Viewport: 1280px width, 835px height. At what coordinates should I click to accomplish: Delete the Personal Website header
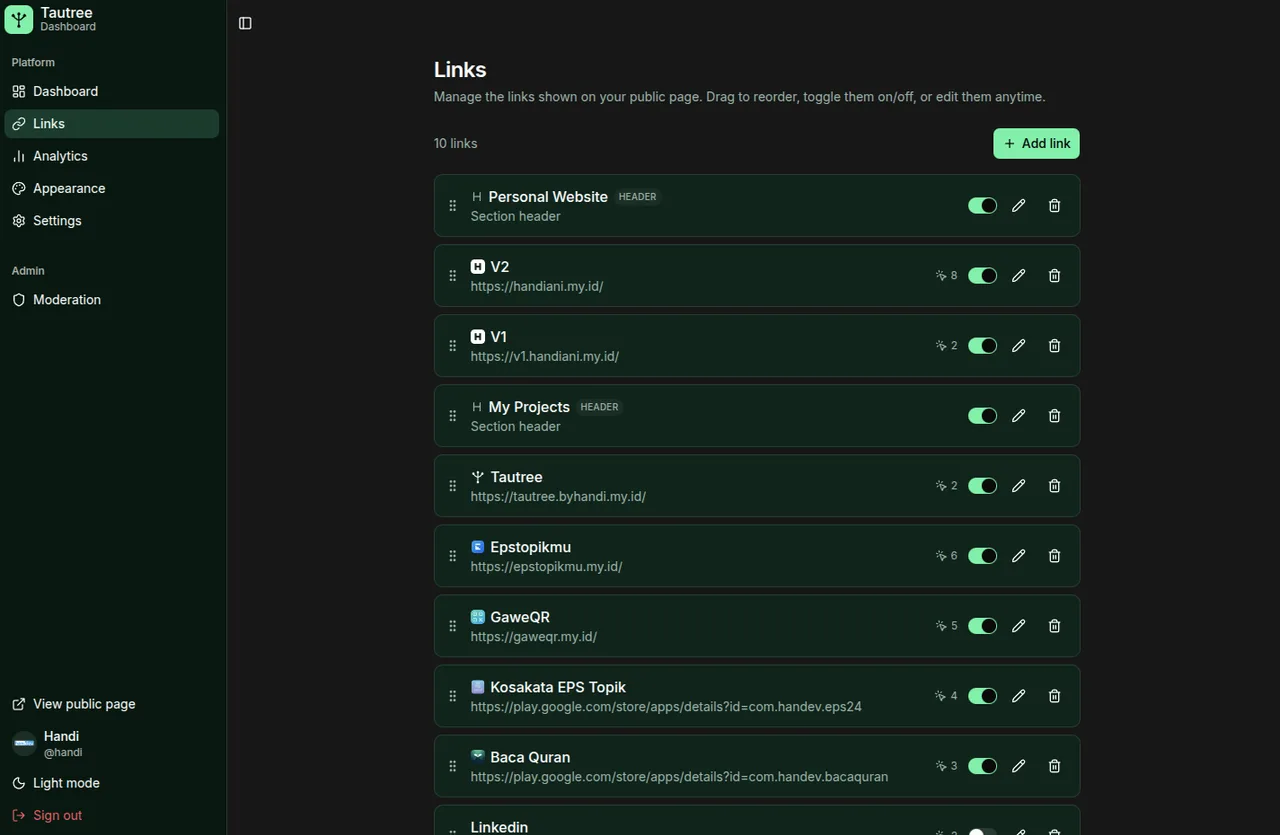pos(1054,206)
